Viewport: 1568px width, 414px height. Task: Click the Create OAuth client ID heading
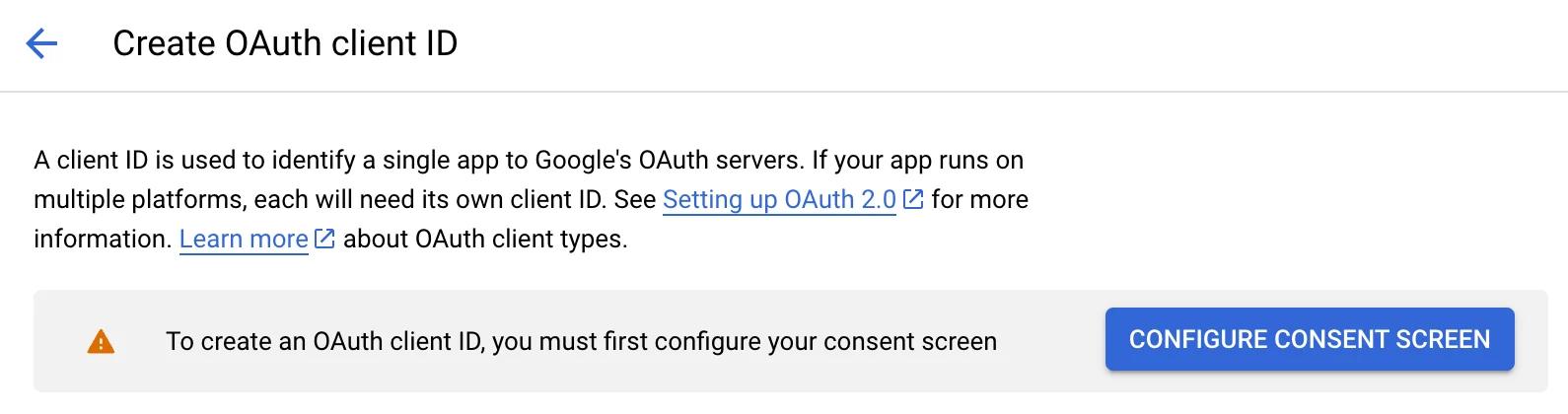coord(285,43)
